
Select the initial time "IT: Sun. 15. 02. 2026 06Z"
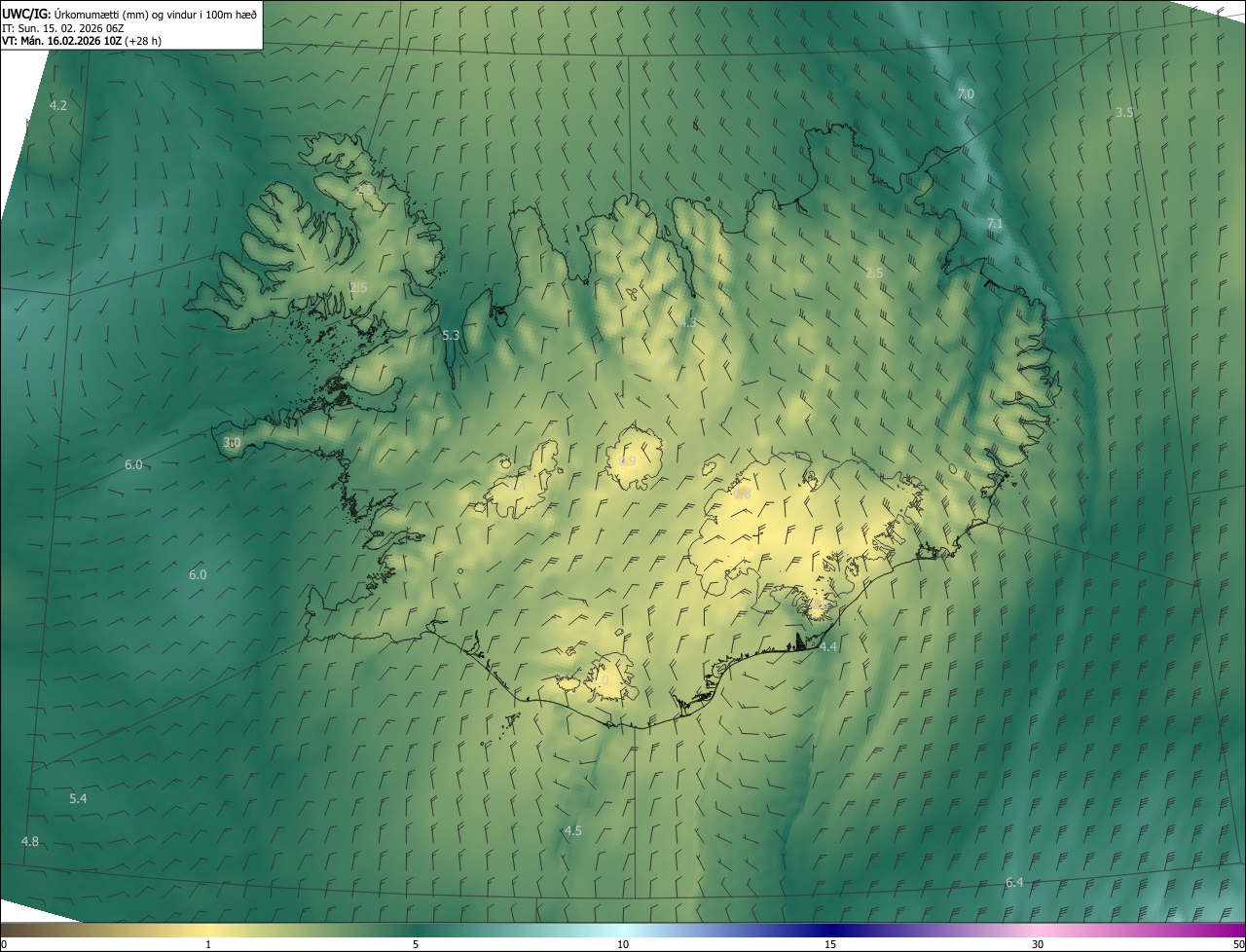point(63,27)
